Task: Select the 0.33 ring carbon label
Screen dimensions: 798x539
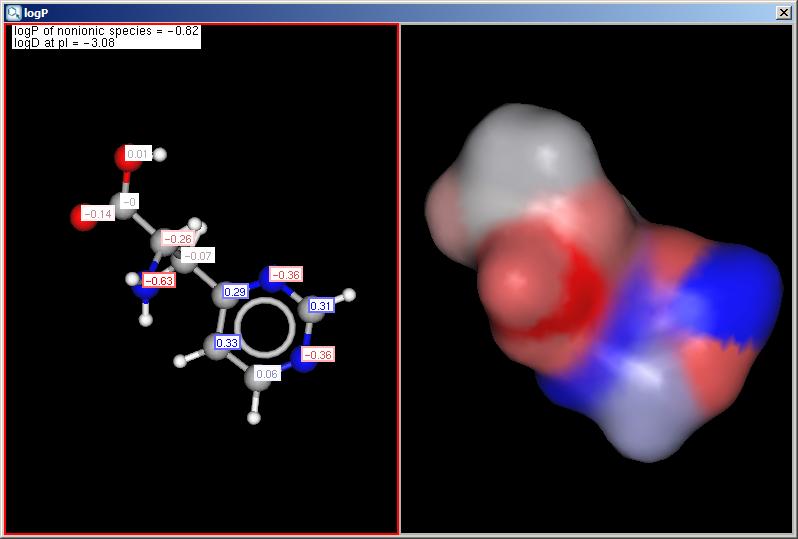Action: [x=227, y=342]
